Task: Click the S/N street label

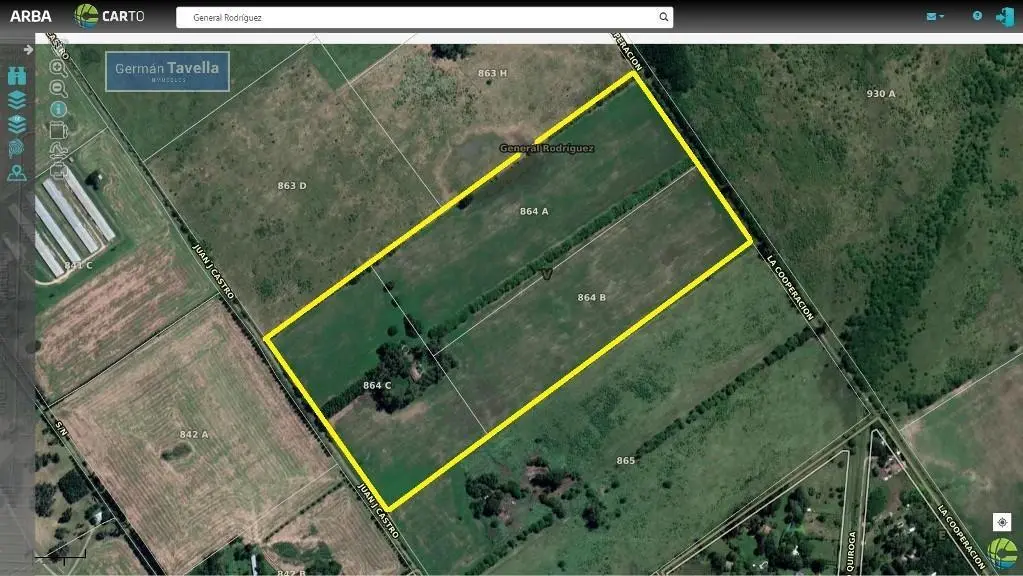Action: [61, 429]
